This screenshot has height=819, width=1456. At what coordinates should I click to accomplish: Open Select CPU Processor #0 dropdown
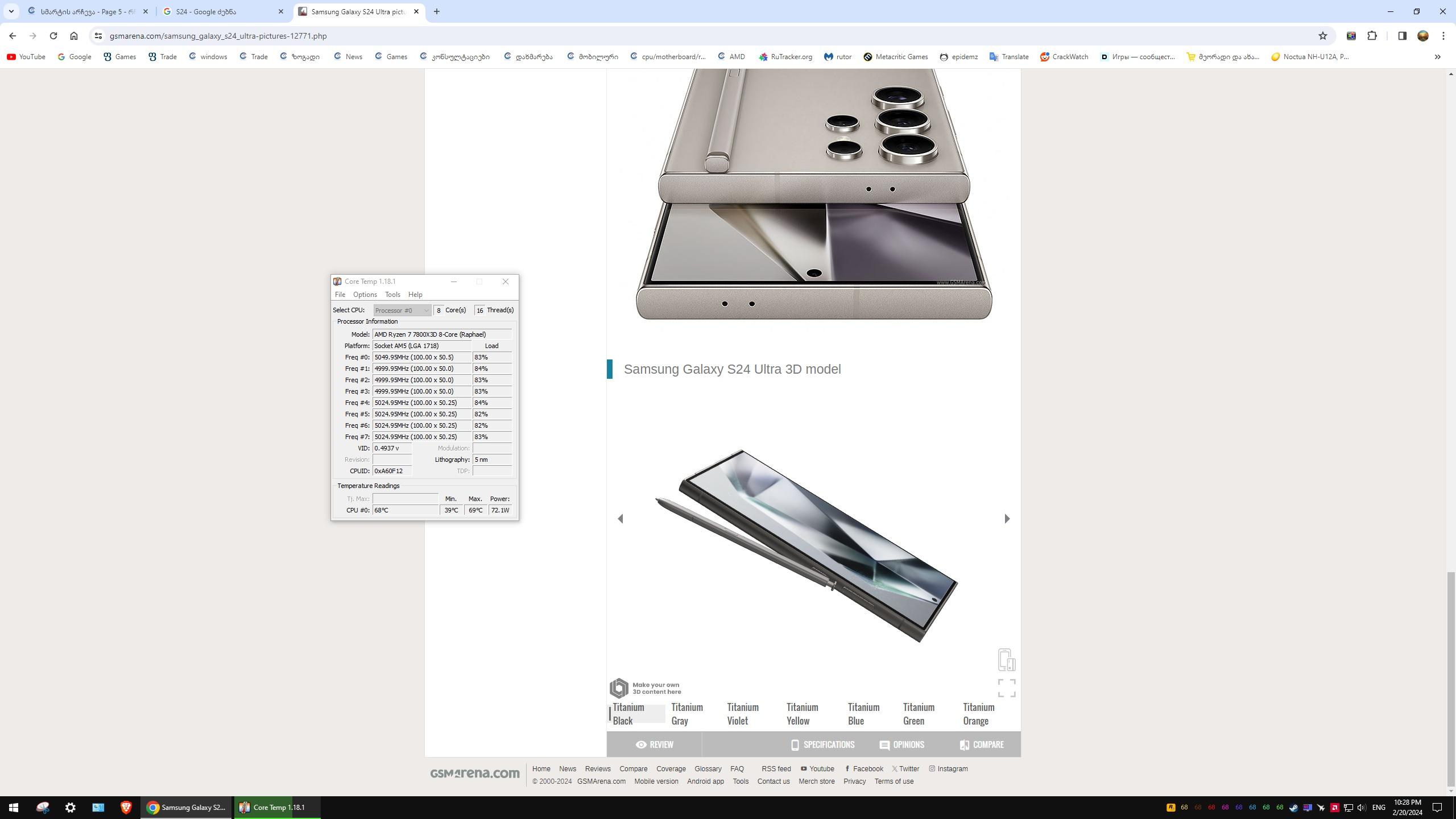(x=402, y=310)
